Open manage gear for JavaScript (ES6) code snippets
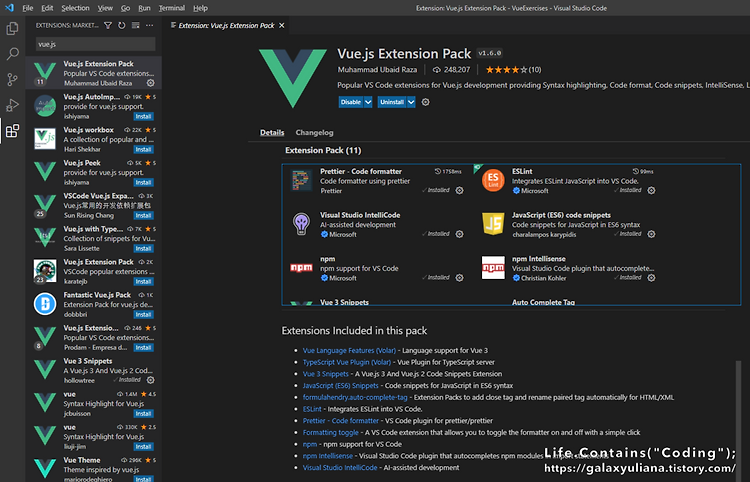This screenshot has height=482, width=750. coord(651,234)
